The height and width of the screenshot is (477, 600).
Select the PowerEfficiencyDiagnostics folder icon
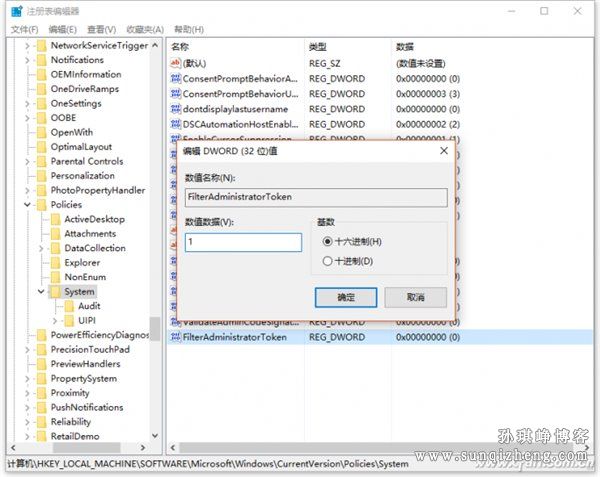tap(42, 335)
